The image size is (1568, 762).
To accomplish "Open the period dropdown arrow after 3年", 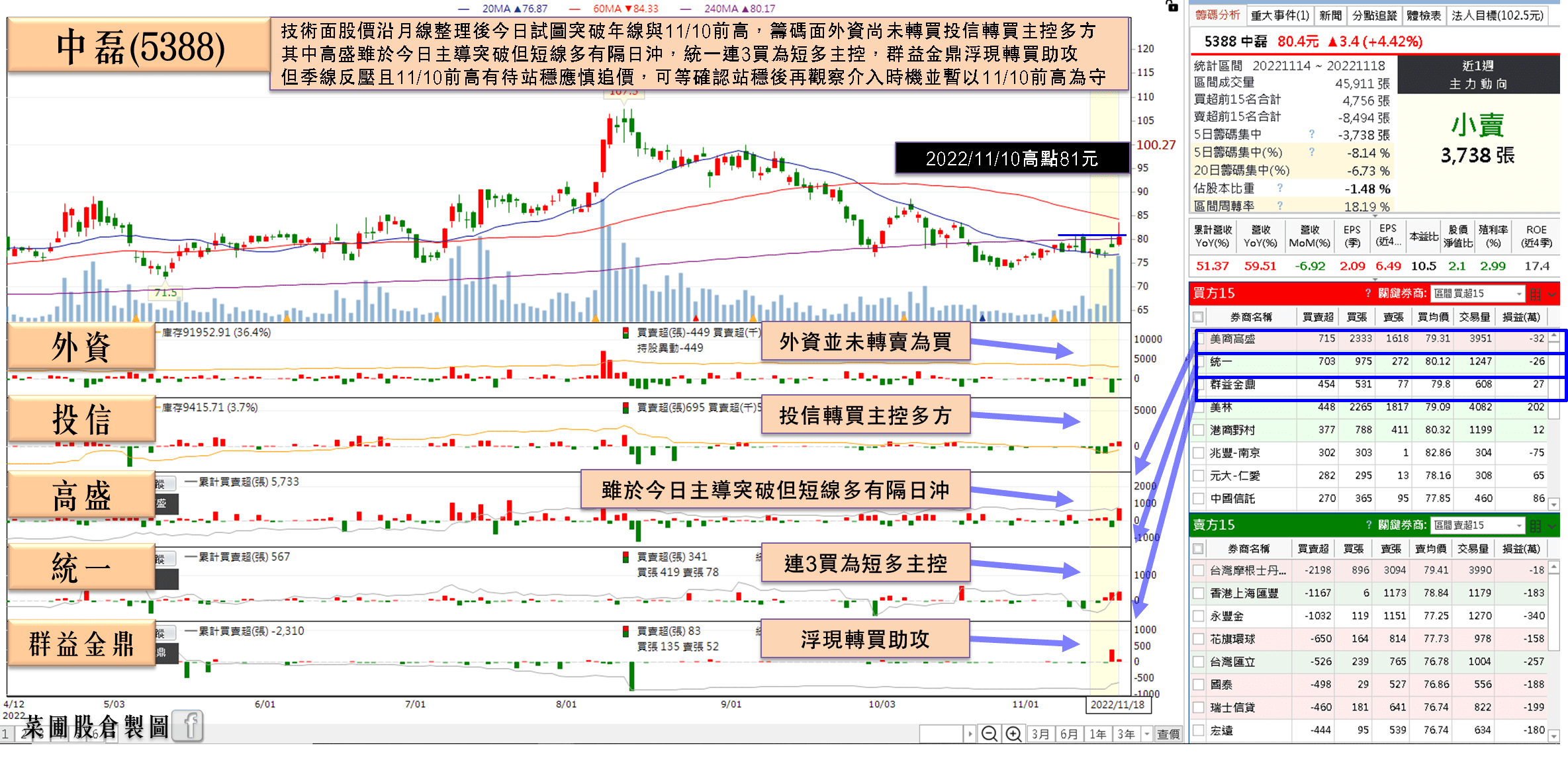I will pos(1146,734).
